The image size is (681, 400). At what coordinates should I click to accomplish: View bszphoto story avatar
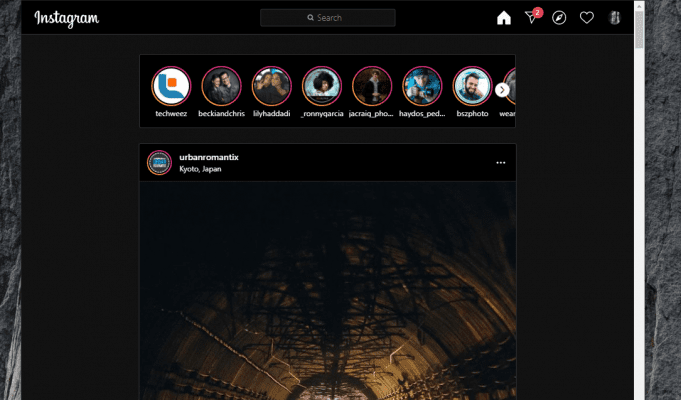473,86
